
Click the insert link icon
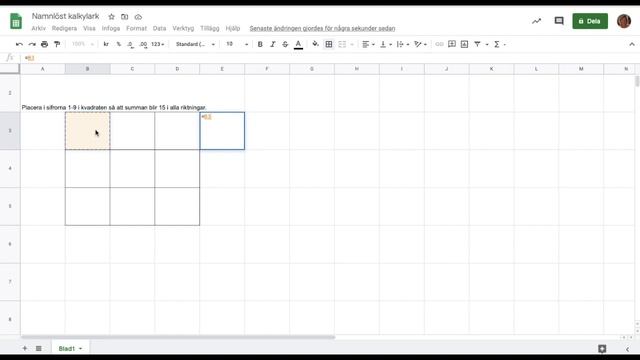439,44
